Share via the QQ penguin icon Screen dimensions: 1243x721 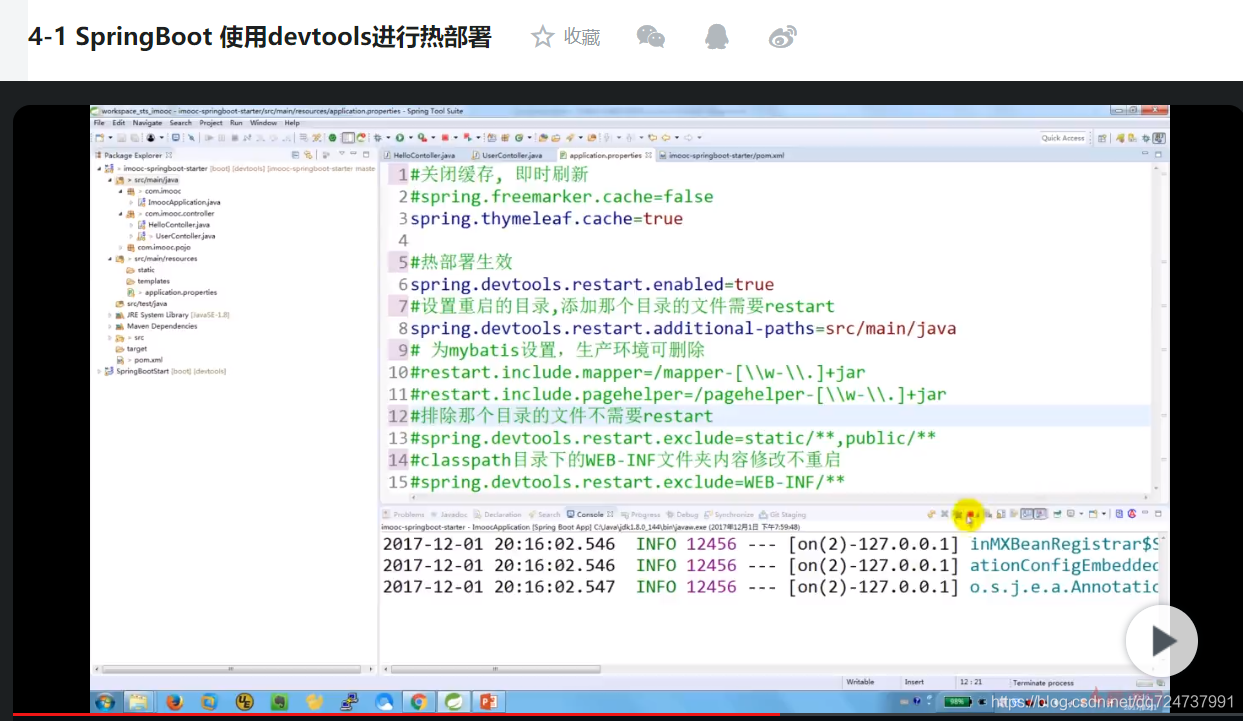point(717,37)
